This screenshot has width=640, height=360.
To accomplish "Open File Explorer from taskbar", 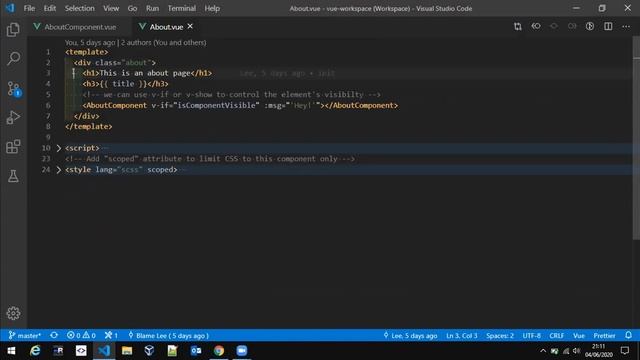I will click(x=127, y=351).
